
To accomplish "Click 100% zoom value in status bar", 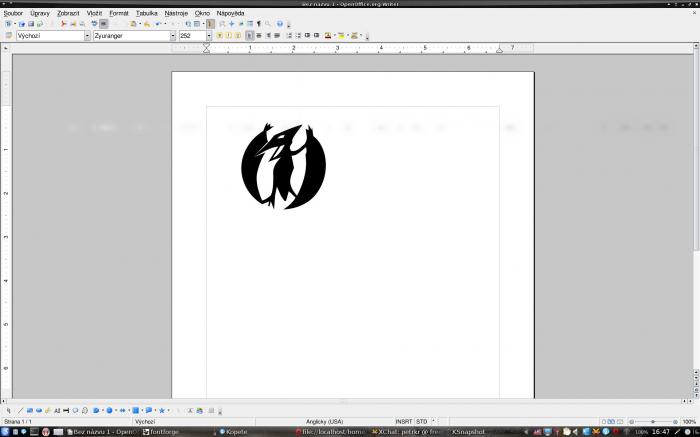I will coord(689,421).
